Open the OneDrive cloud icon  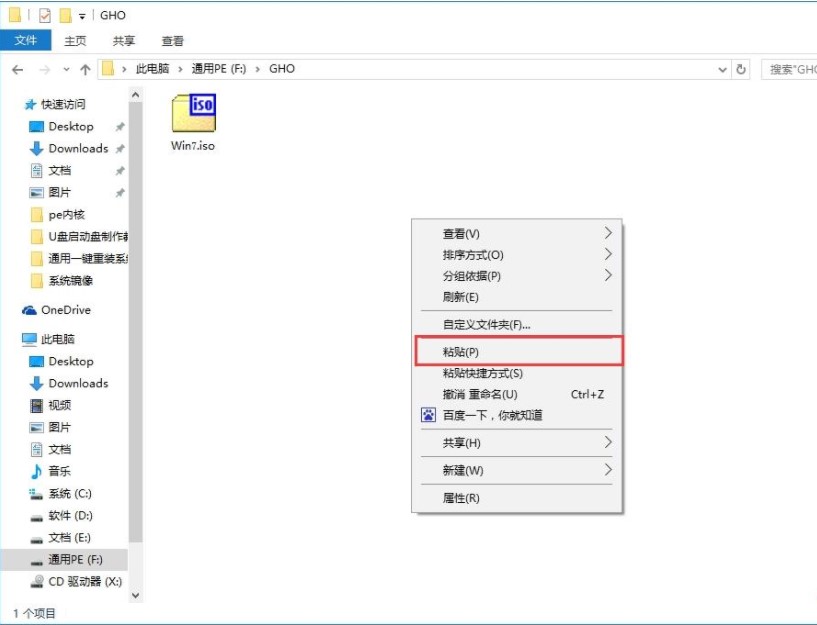[x=29, y=310]
